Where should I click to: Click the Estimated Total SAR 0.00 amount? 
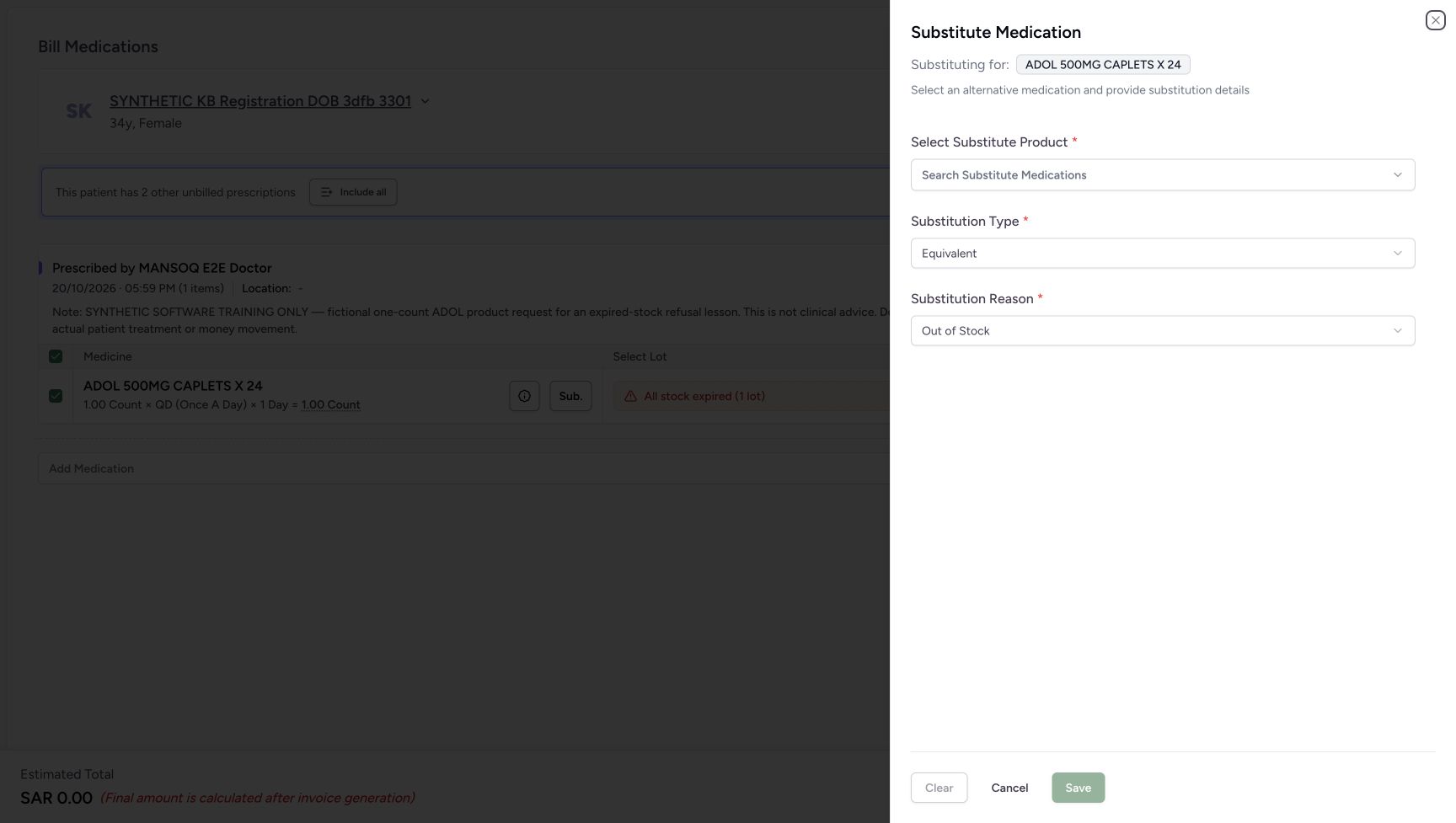point(56,798)
